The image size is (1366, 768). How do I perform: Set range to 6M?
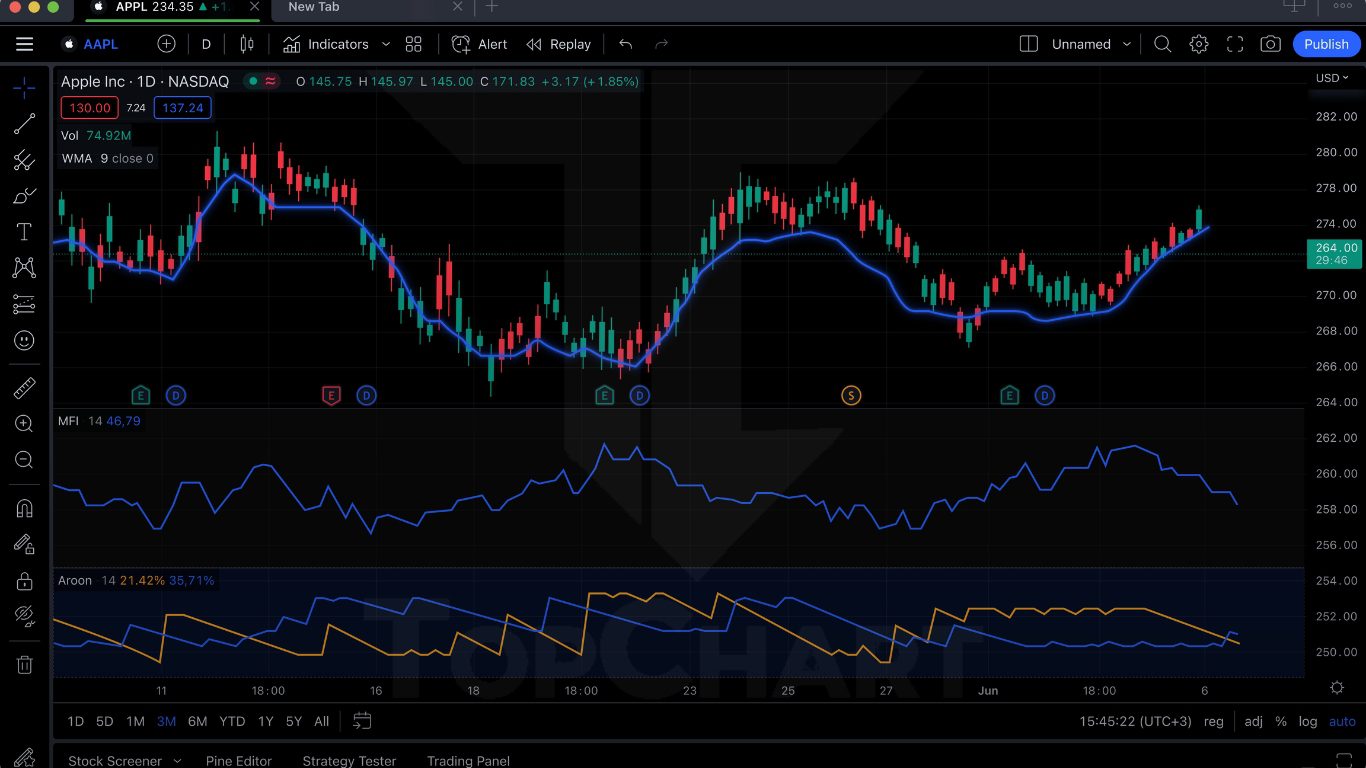[197, 721]
